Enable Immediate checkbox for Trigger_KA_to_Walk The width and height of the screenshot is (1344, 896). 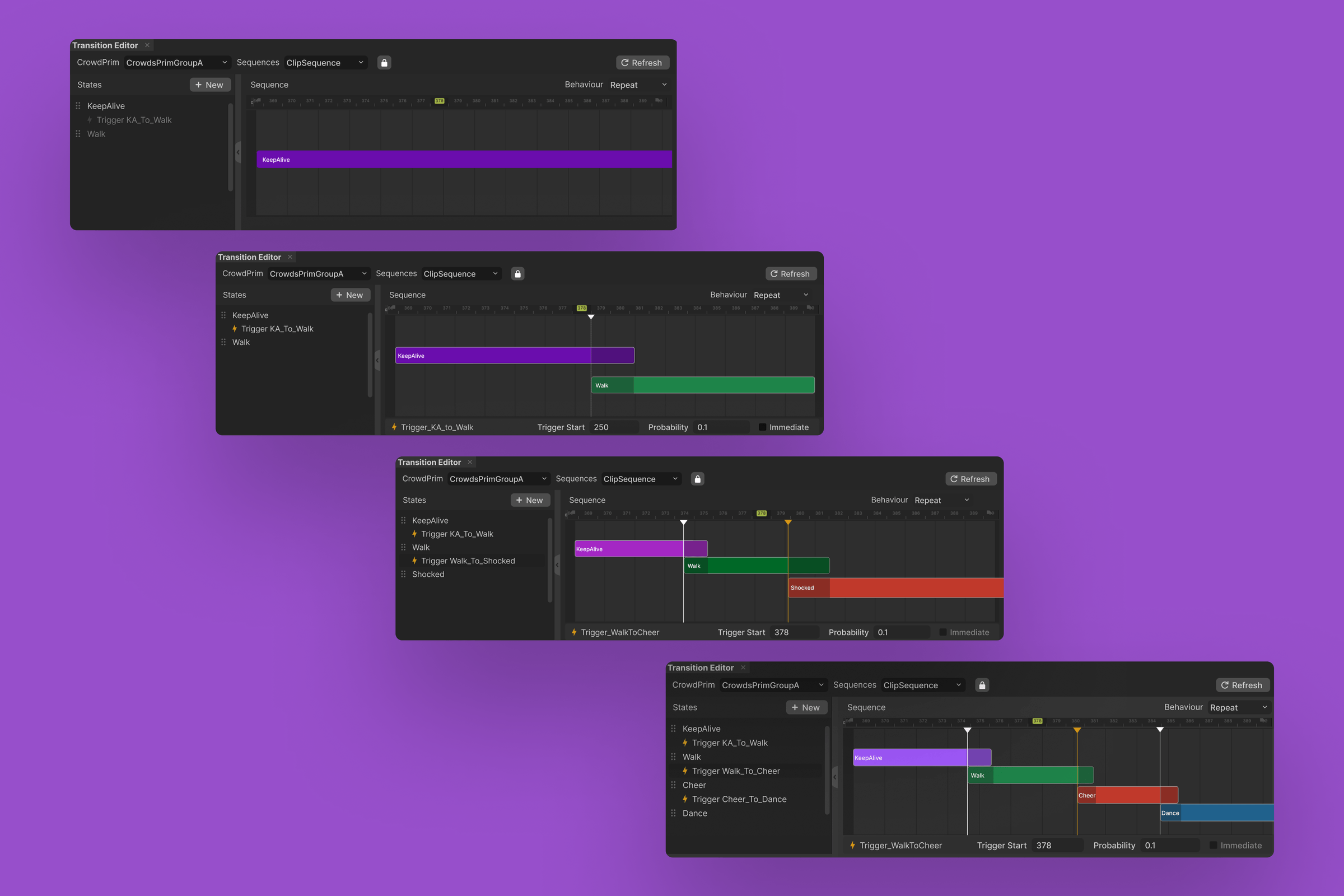coord(762,427)
